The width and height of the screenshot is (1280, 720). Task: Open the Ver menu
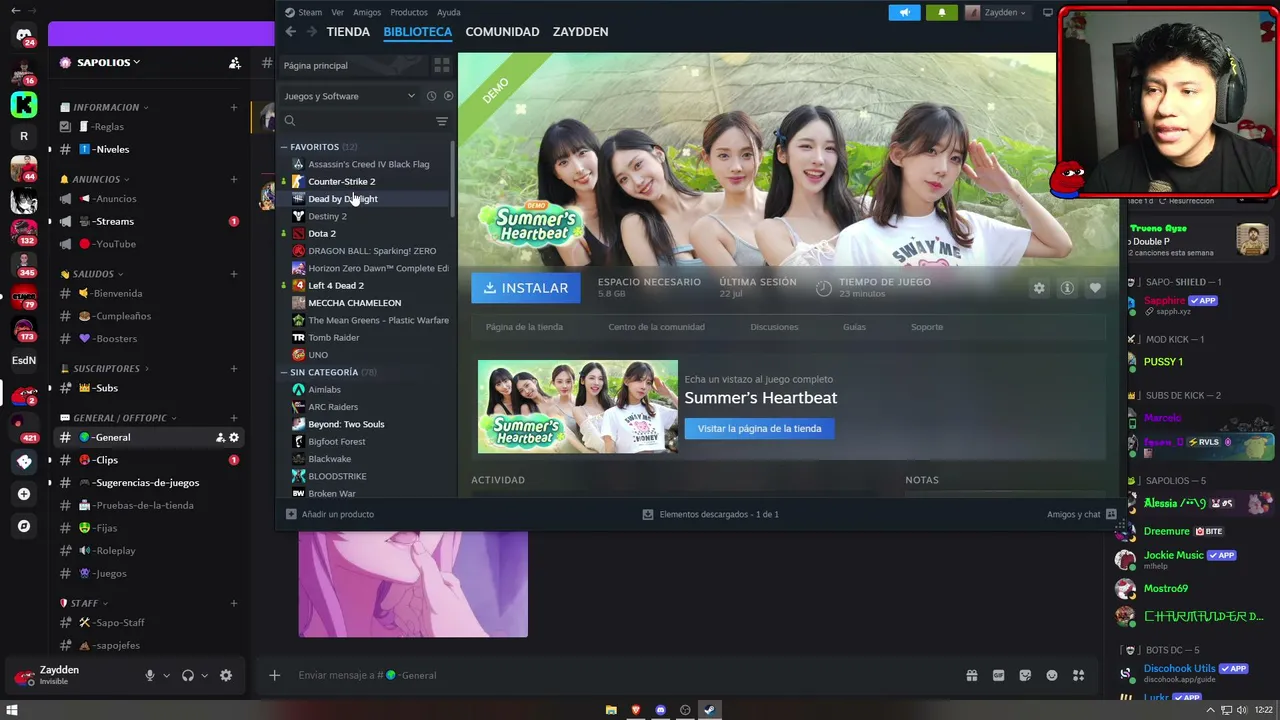pyautogui.click(x=337, y=12)
